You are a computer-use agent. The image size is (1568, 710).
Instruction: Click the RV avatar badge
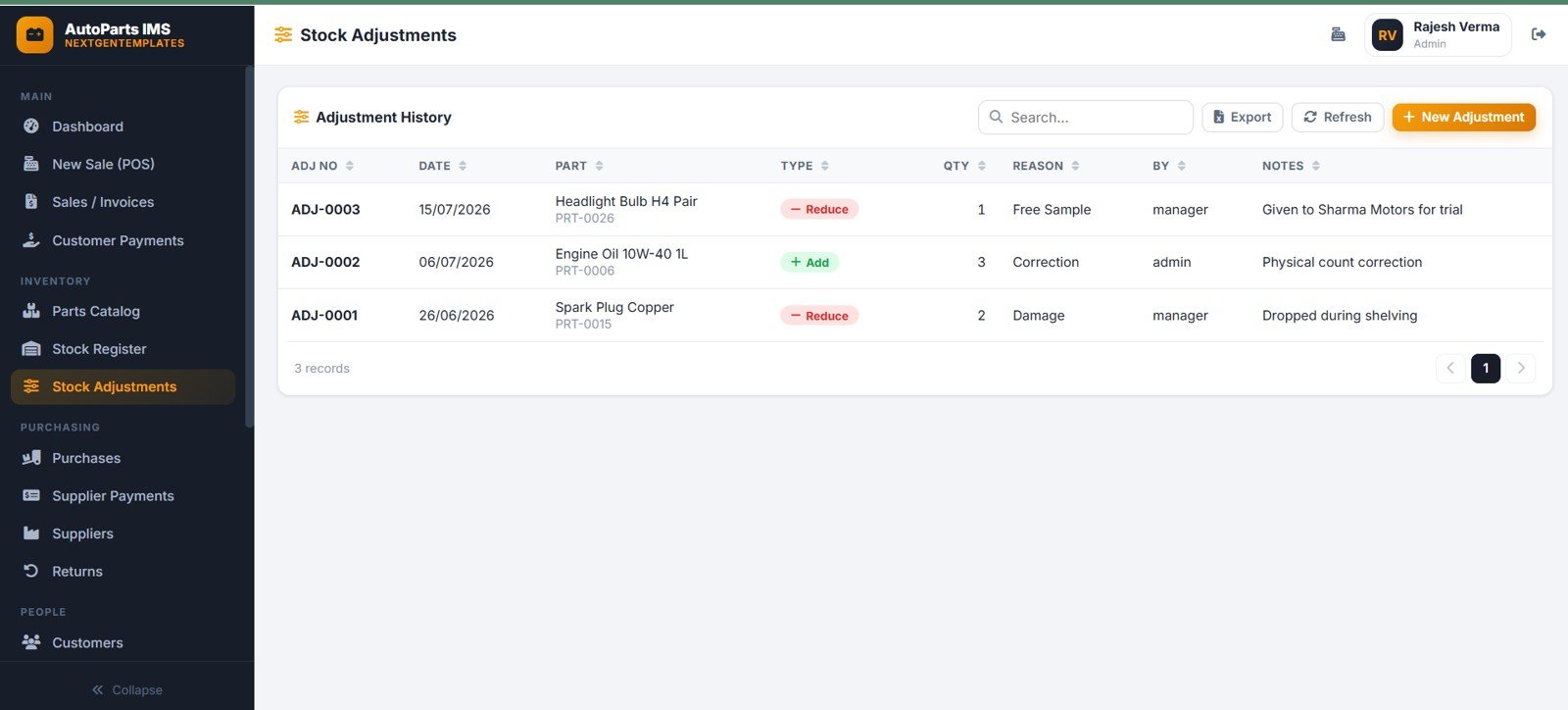coord(1387,35)
